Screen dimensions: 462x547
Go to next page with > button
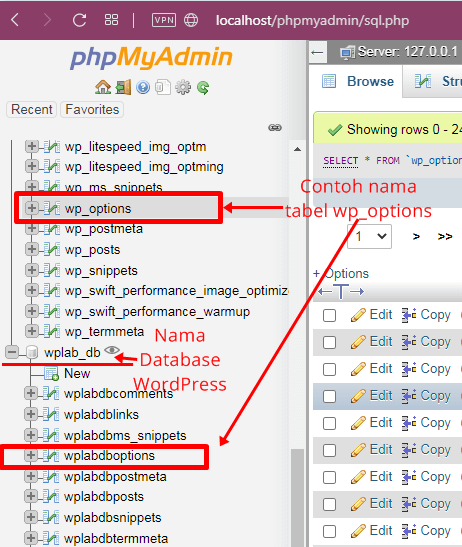(416, 237)
